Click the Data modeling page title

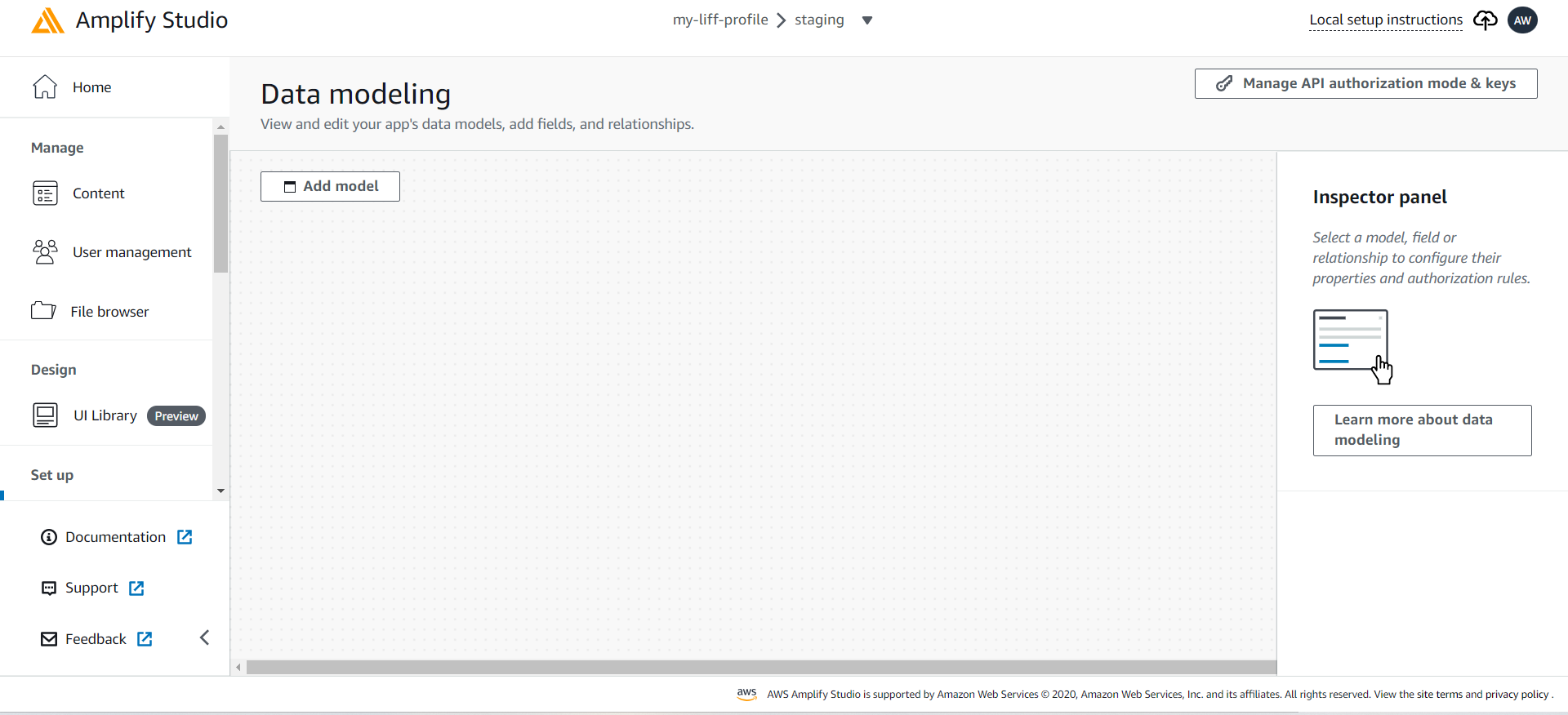click(x=356, y=95)
